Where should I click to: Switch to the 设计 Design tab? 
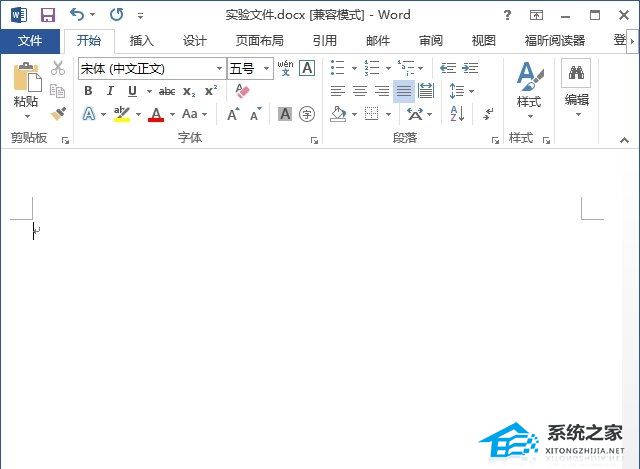pyautogui.click(x=194, y=40)
